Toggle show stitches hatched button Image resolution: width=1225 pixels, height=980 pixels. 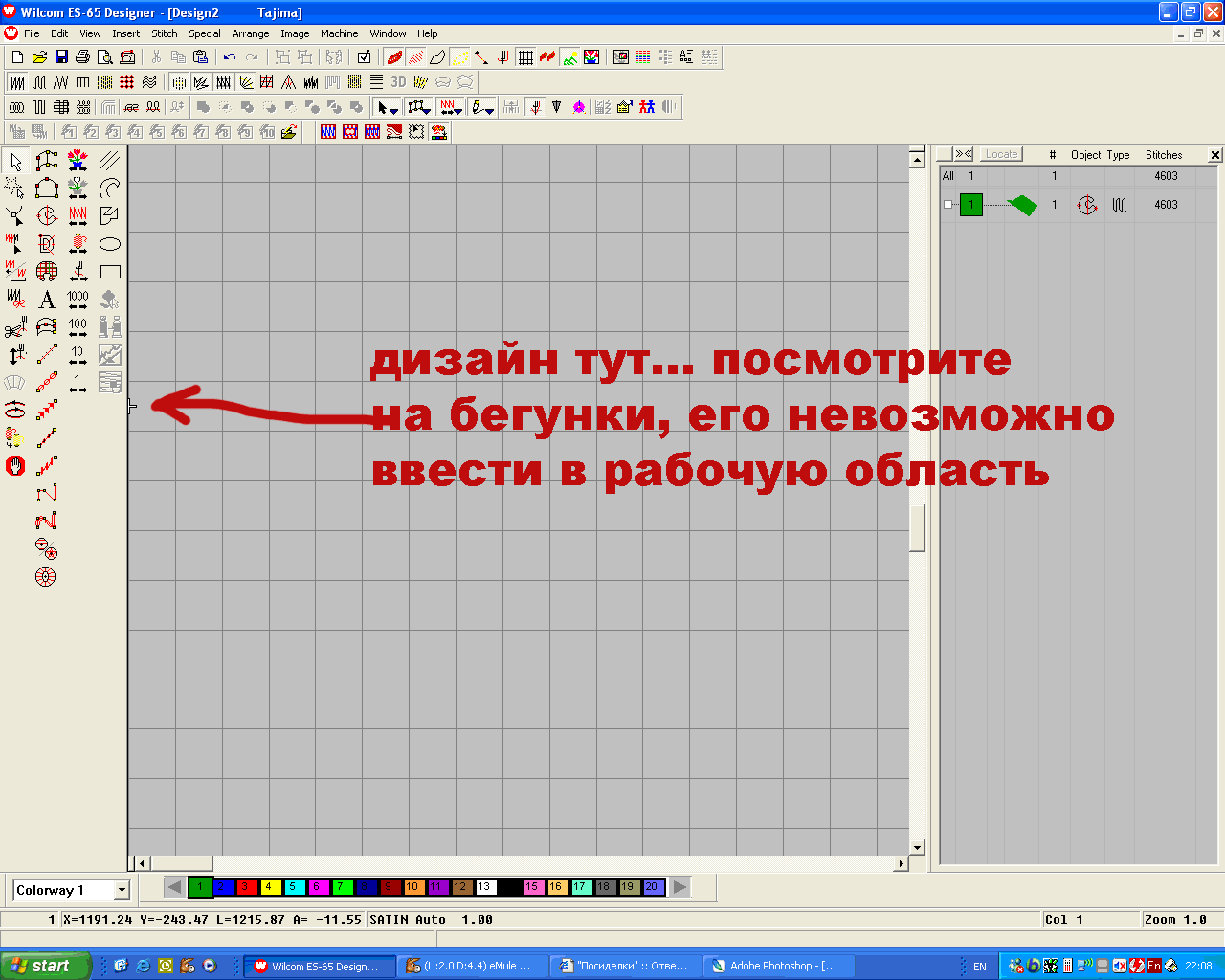415,57
